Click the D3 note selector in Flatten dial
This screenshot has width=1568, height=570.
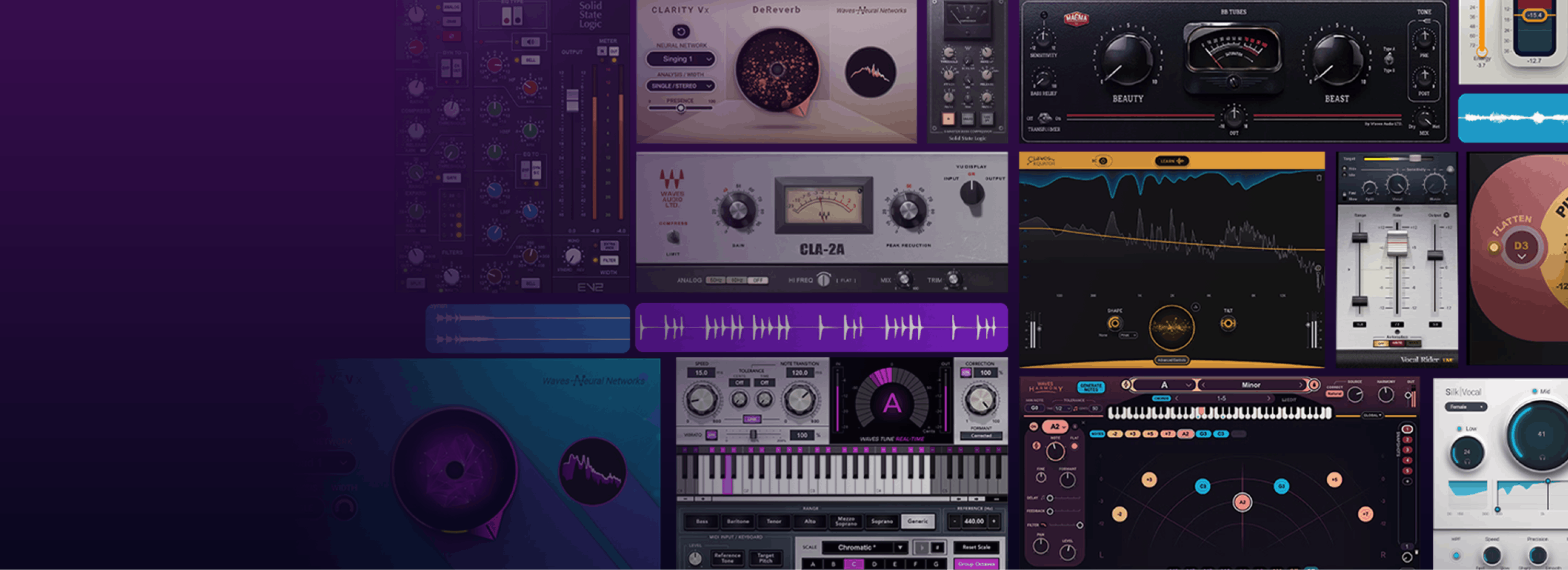click(1520, 248)
